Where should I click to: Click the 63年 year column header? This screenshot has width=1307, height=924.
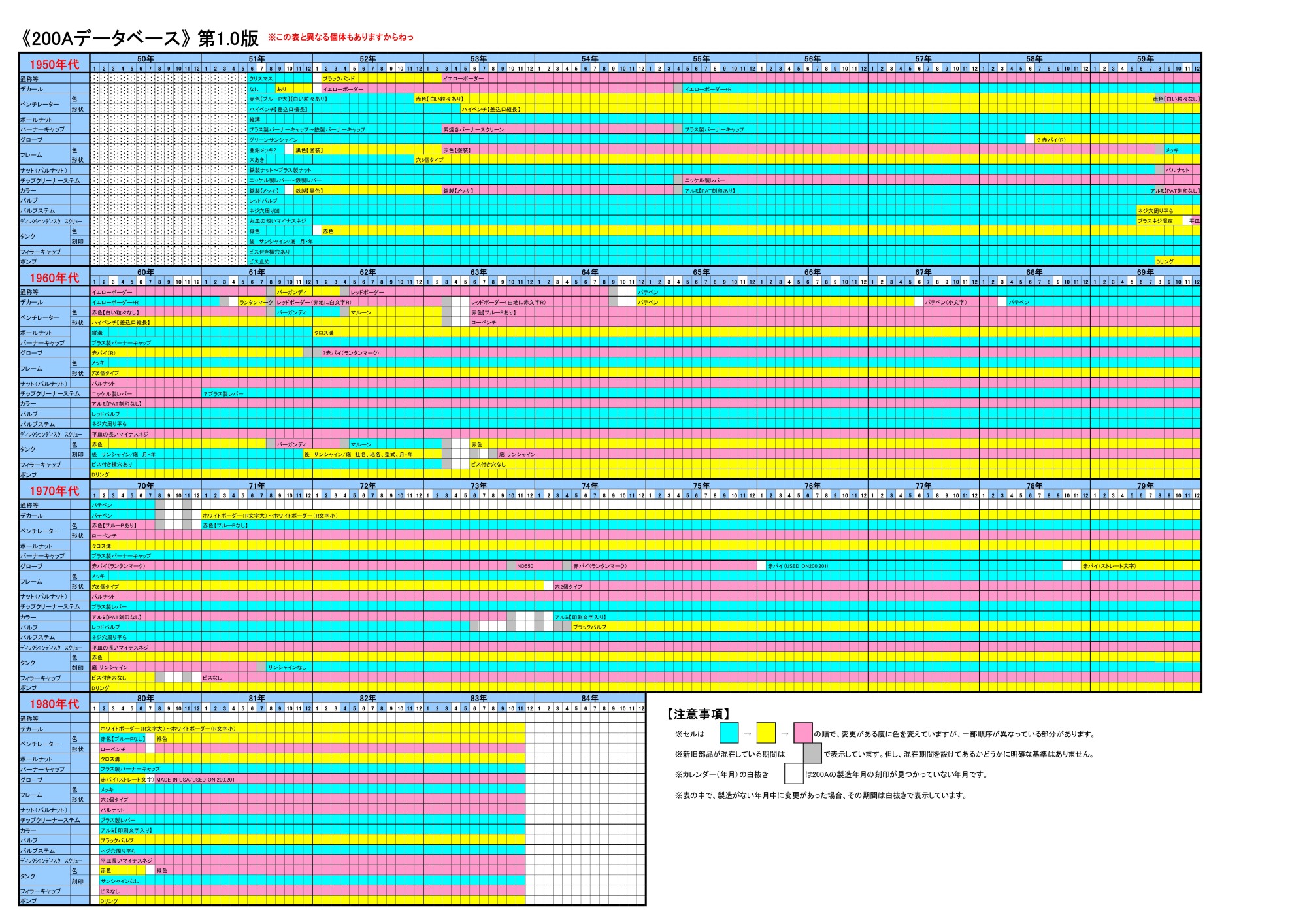click(x=479, y=272)
